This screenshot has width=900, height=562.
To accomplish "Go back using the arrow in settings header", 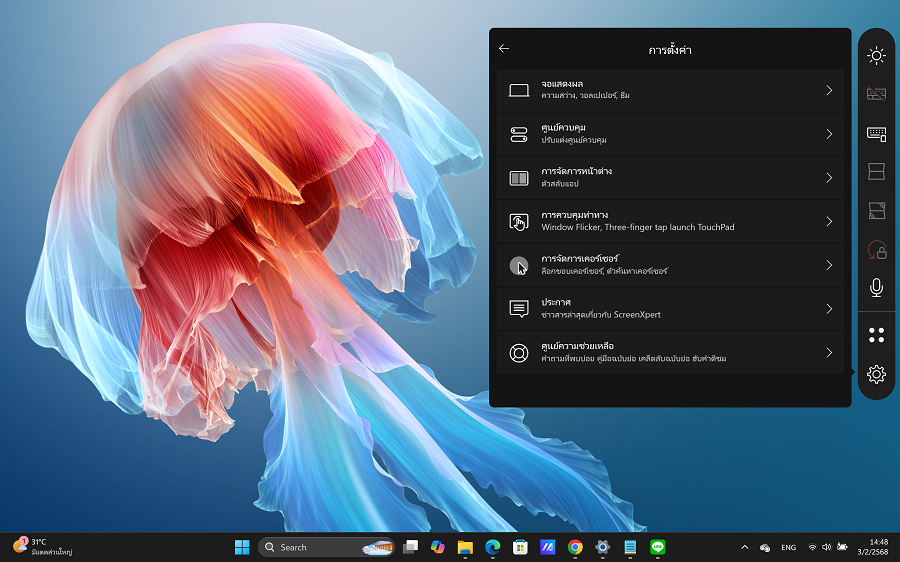I will (x=504, y=49).
